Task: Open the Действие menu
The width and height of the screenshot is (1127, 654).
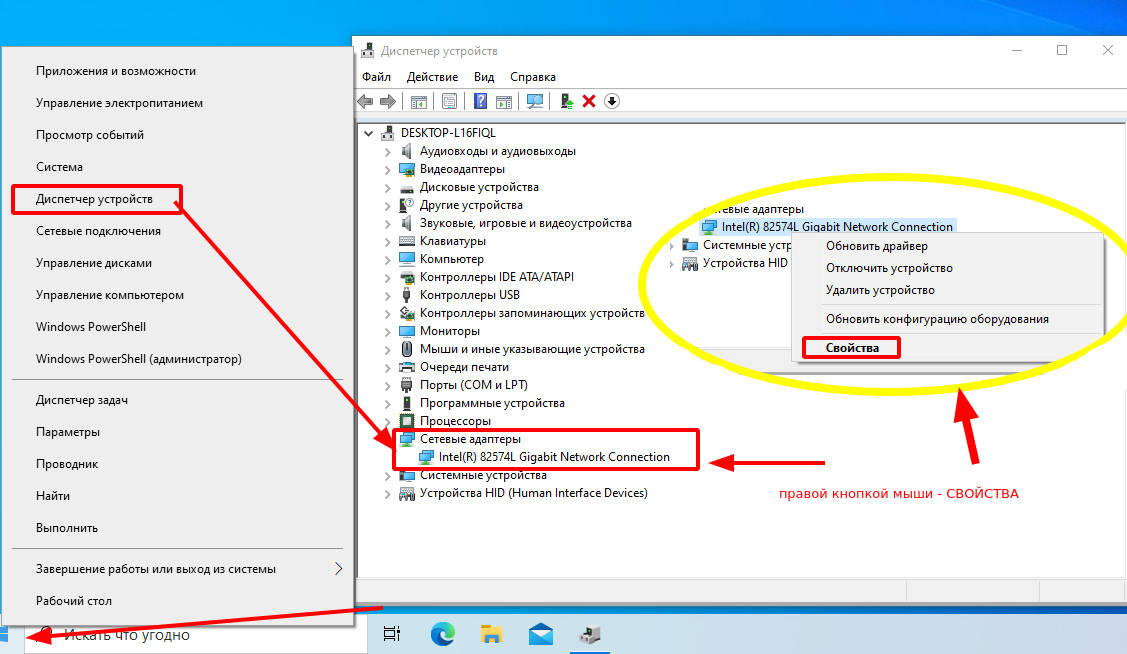Action: click(433, 77)
